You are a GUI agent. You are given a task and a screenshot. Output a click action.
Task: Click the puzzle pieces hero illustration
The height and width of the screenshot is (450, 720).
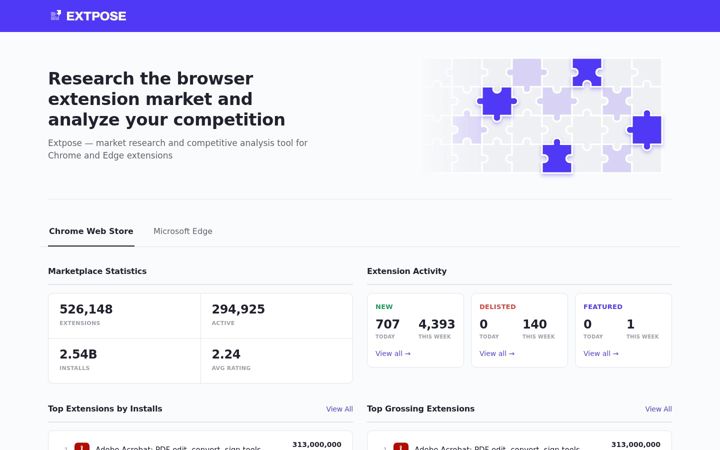(x=542, y=116)
